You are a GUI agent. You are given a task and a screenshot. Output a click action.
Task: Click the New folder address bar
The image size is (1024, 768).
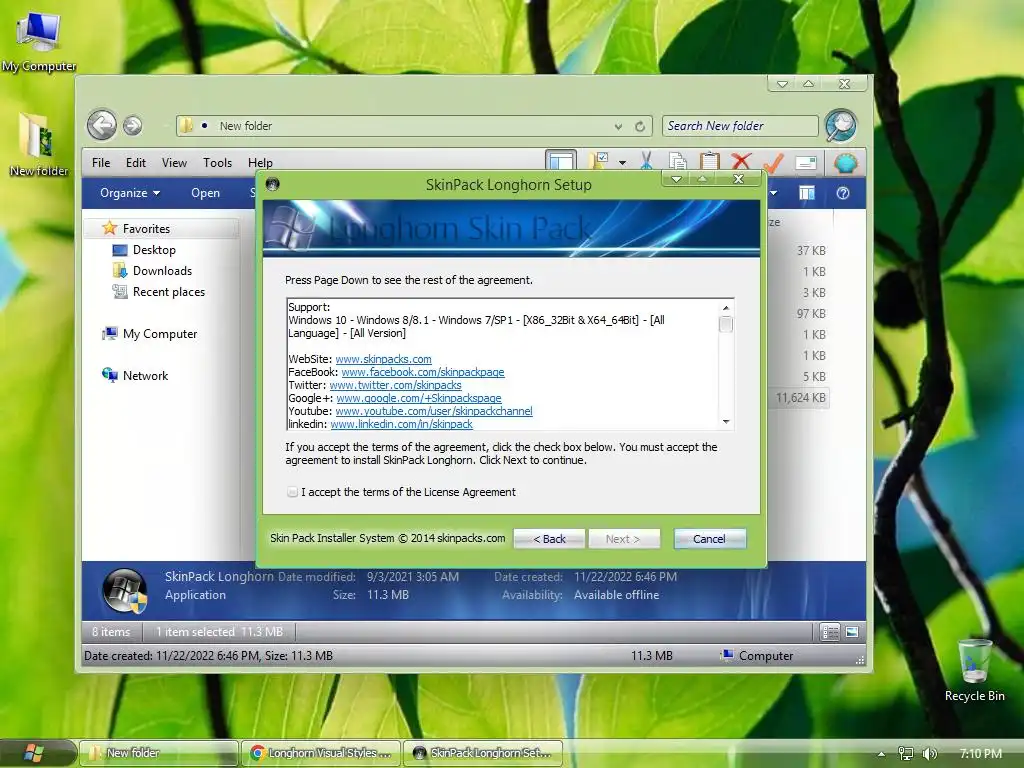413,126
